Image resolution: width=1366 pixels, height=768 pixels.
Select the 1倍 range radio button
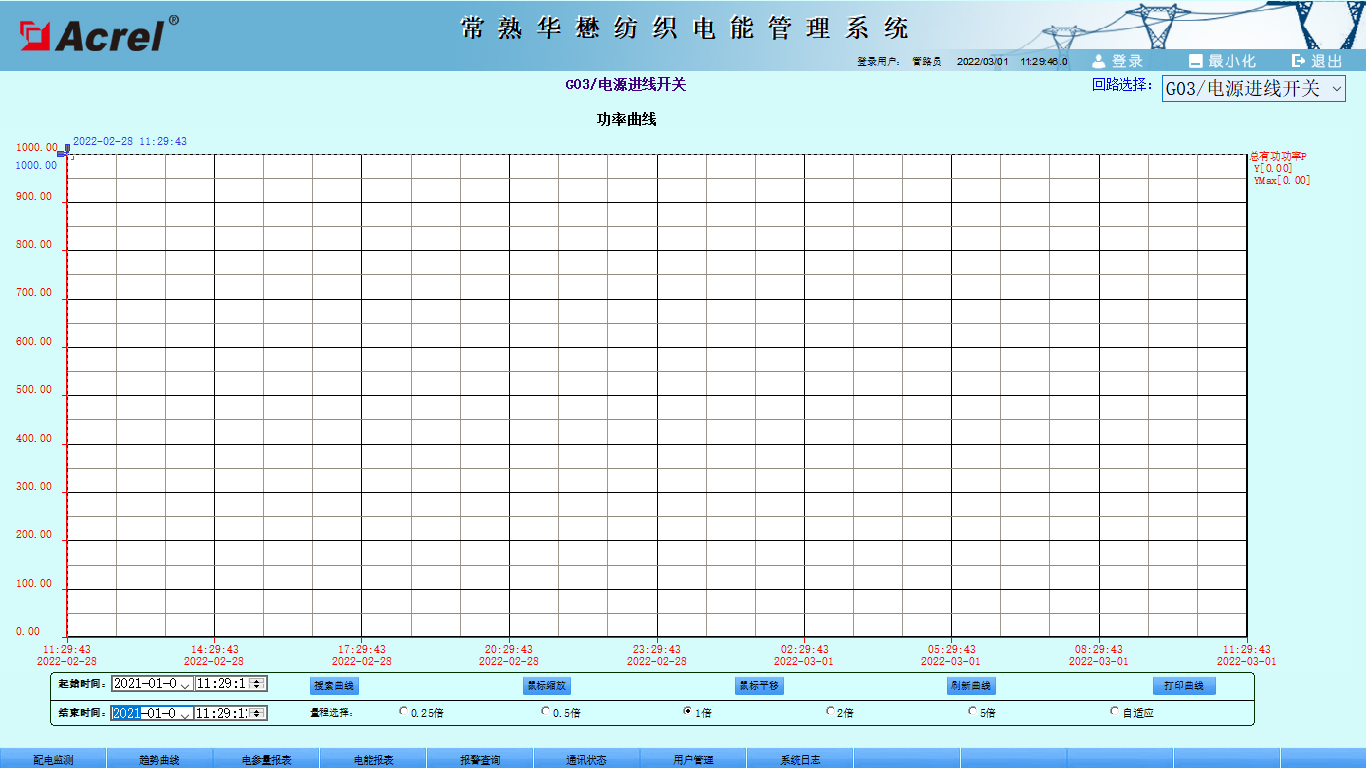tap(688, 712)
